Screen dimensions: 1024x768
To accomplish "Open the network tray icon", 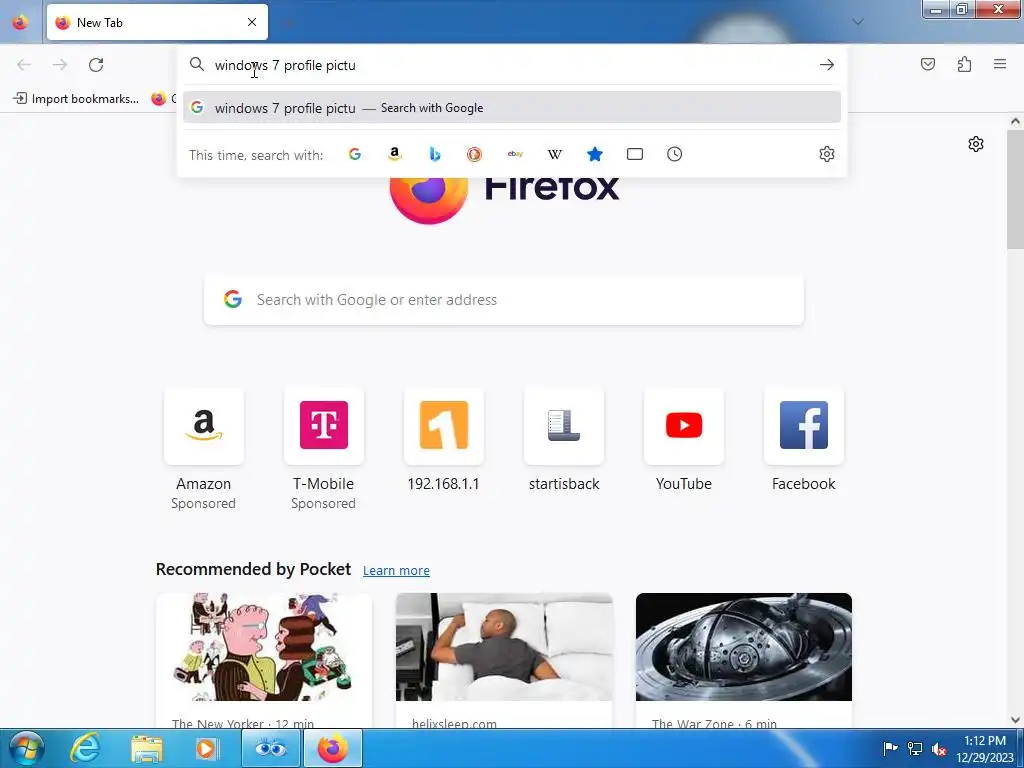I will (915, 748).
